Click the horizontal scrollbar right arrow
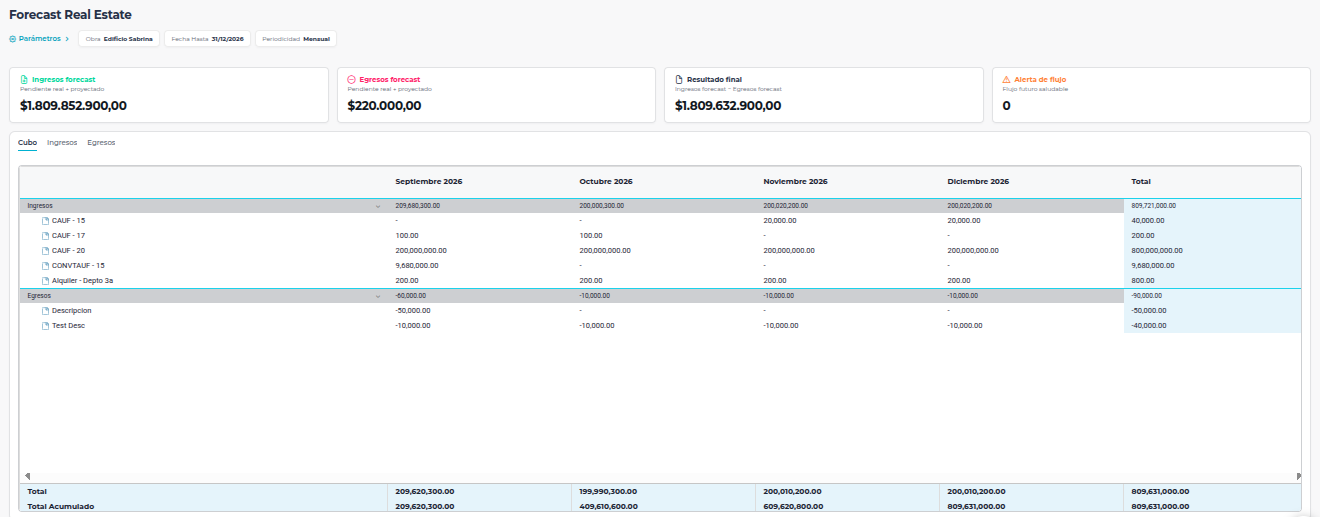The image size is (1320, 517). [x=1298, y=476]
